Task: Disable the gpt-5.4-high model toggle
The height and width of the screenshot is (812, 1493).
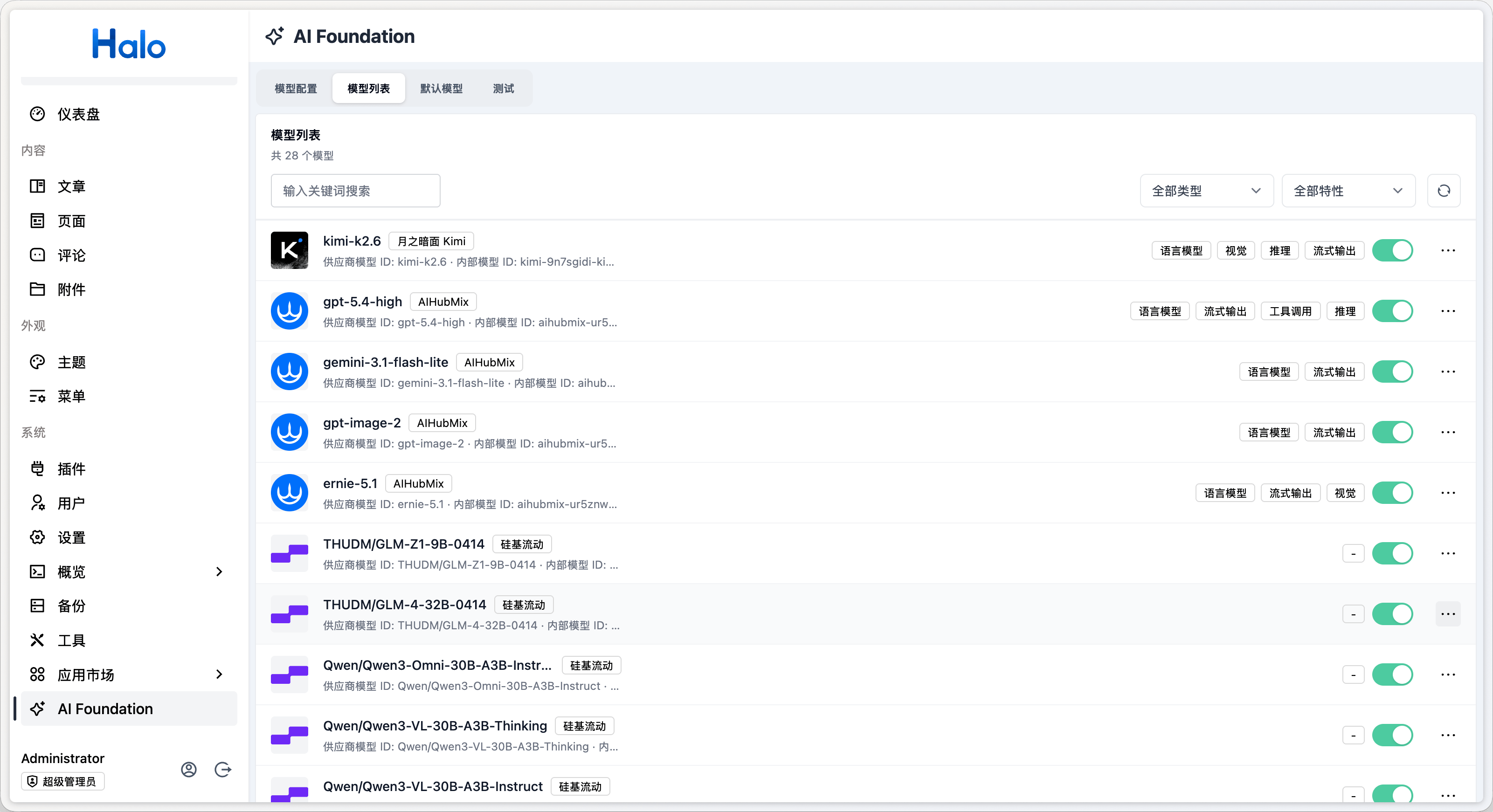Action: click(x=1392, y=311)
